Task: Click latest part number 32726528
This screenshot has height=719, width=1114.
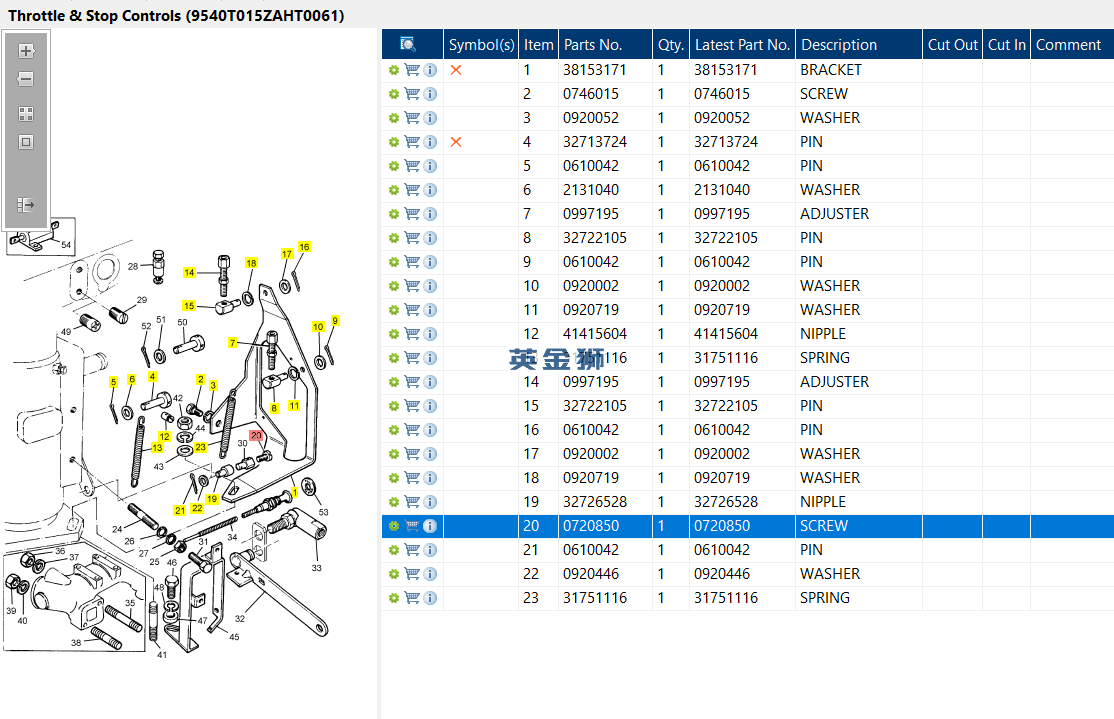Action: pos(726,502)
